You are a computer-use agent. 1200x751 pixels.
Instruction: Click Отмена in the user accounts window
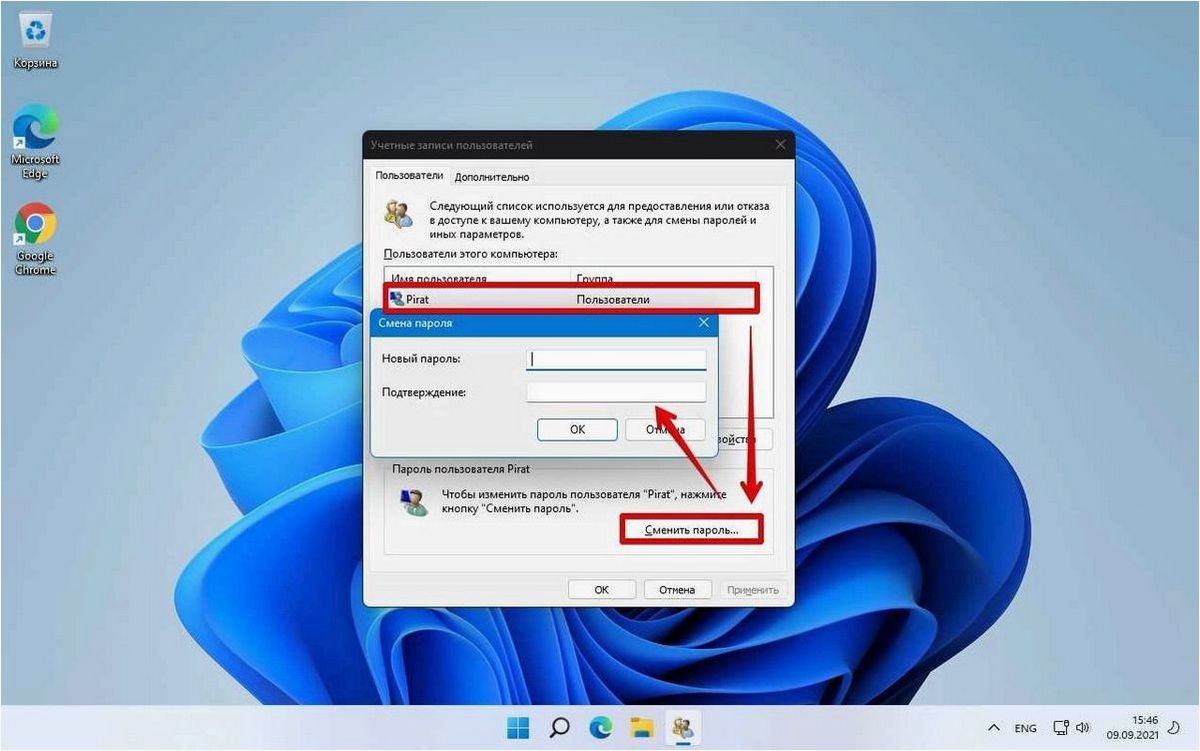click(x=677, y=590)
